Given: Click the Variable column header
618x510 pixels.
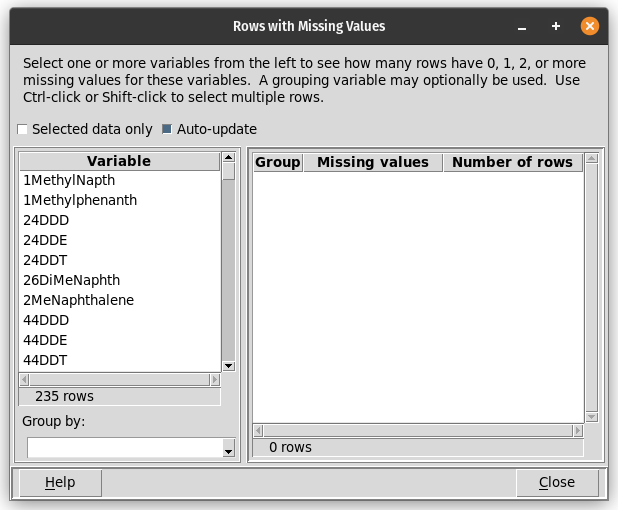Looking at the screenshot, I should pyautogui.click(x=119, y=161).
